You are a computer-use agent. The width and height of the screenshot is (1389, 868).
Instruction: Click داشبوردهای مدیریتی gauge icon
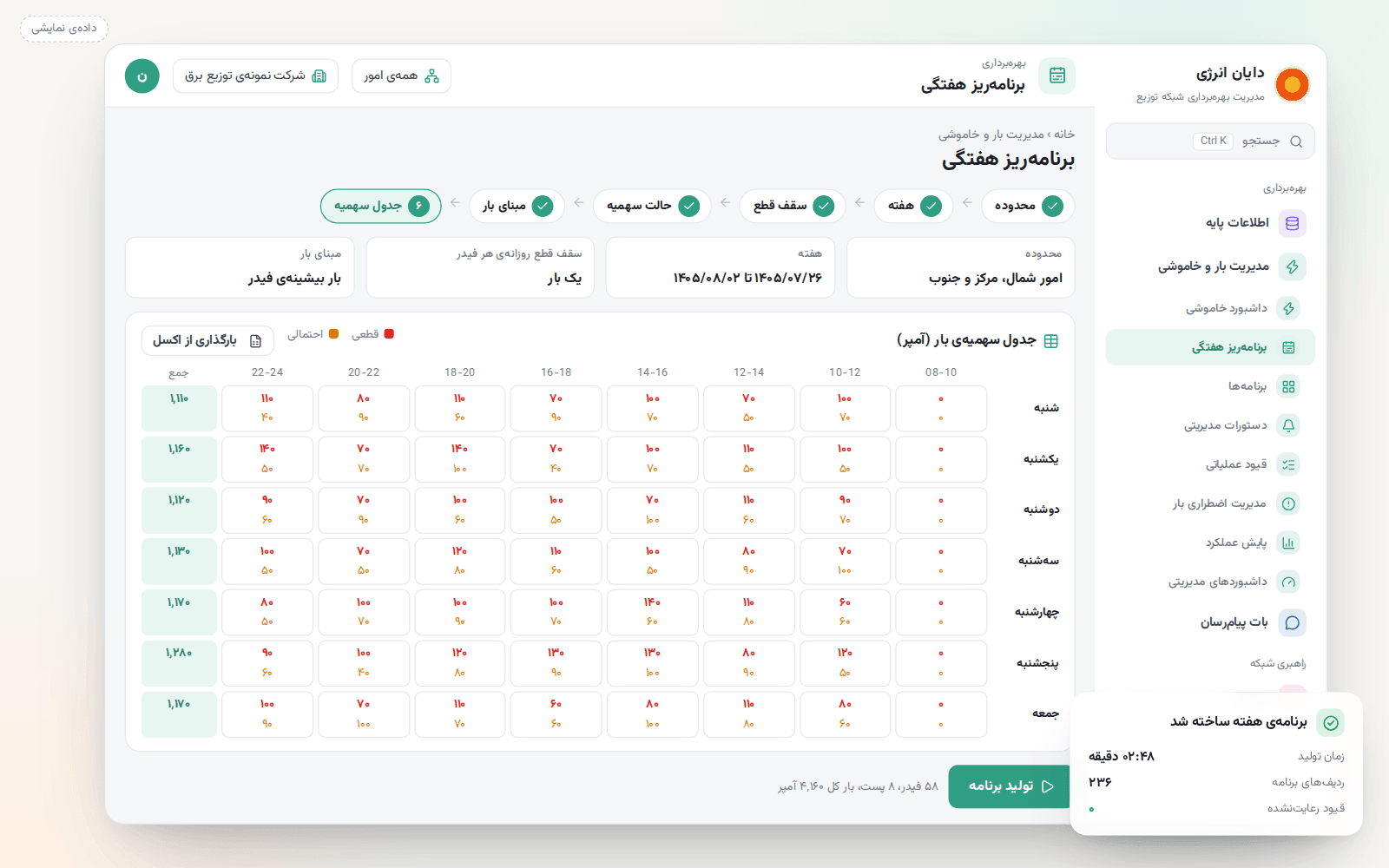click(x=1288, y=582)
